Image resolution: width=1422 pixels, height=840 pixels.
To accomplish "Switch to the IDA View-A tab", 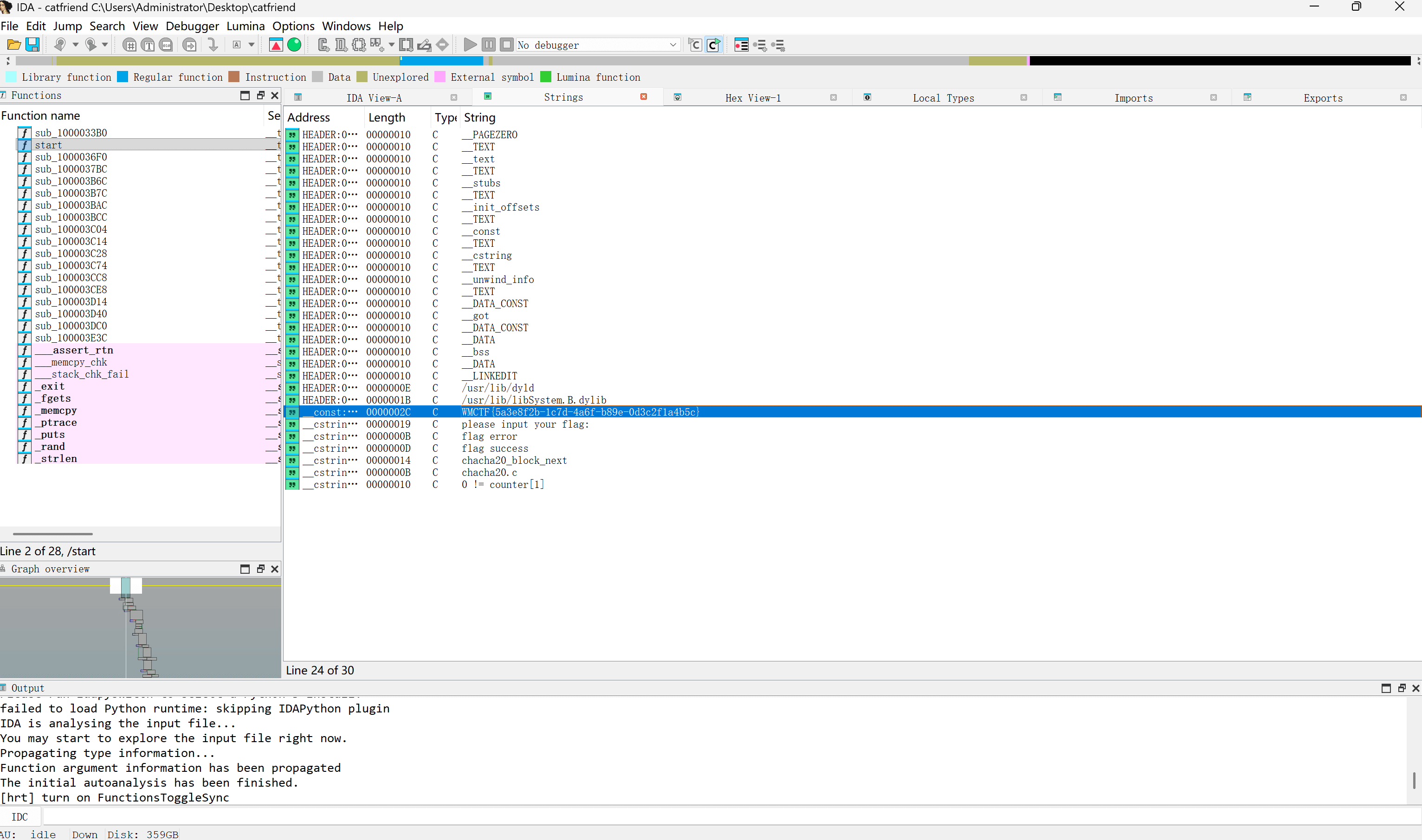I will (x=374, y=98).
